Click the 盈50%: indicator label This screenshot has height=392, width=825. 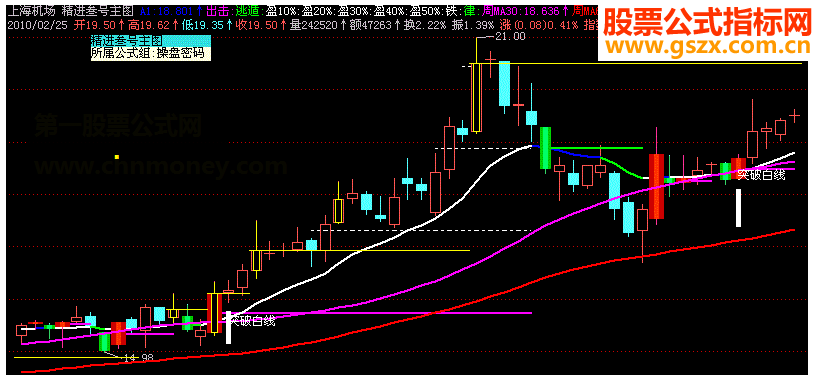point(427,11)
